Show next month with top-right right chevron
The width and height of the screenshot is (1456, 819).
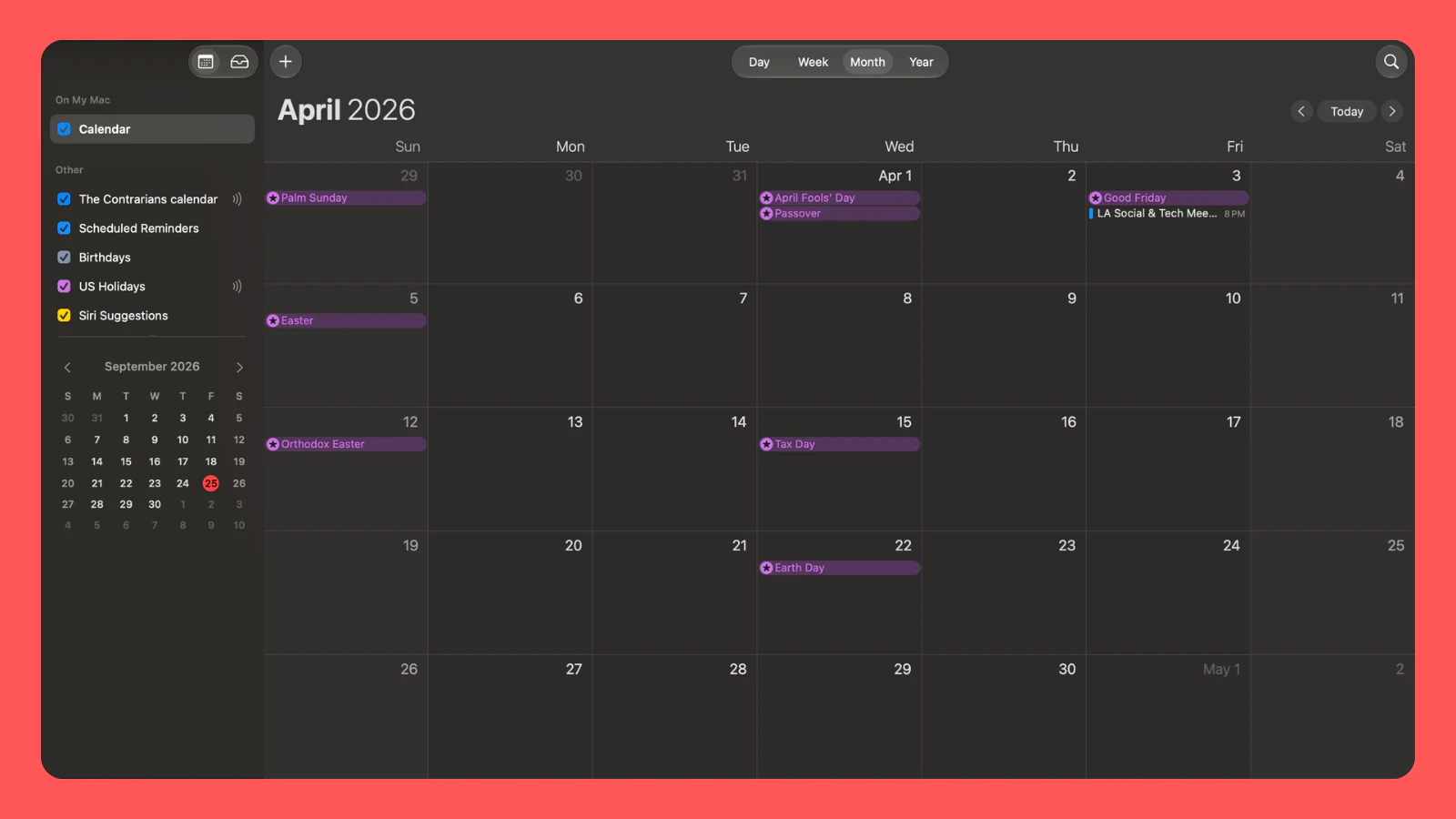pyautogui.click(x=1392, y=111)
